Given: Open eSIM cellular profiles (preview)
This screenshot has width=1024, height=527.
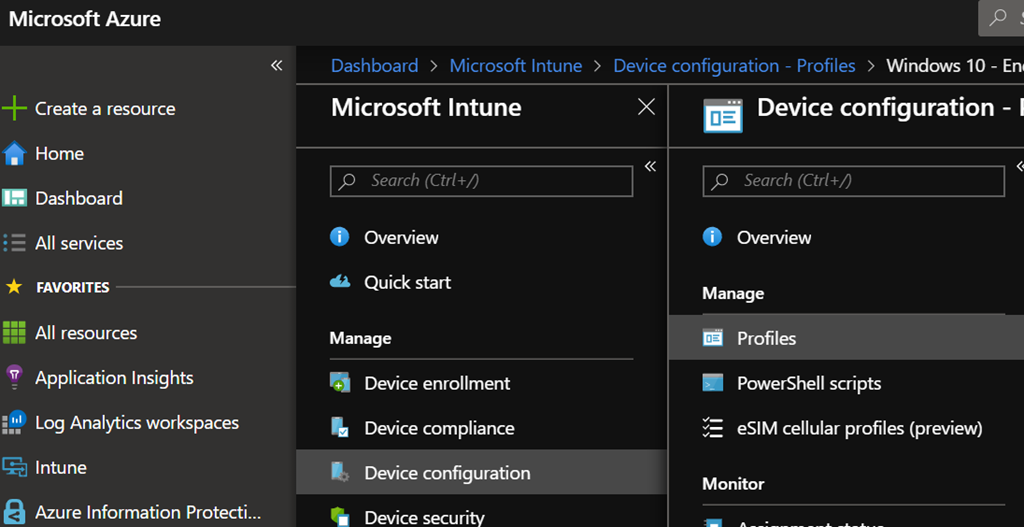Looking at the screenshot, I should pyautogui.click(x=859, y=428).
